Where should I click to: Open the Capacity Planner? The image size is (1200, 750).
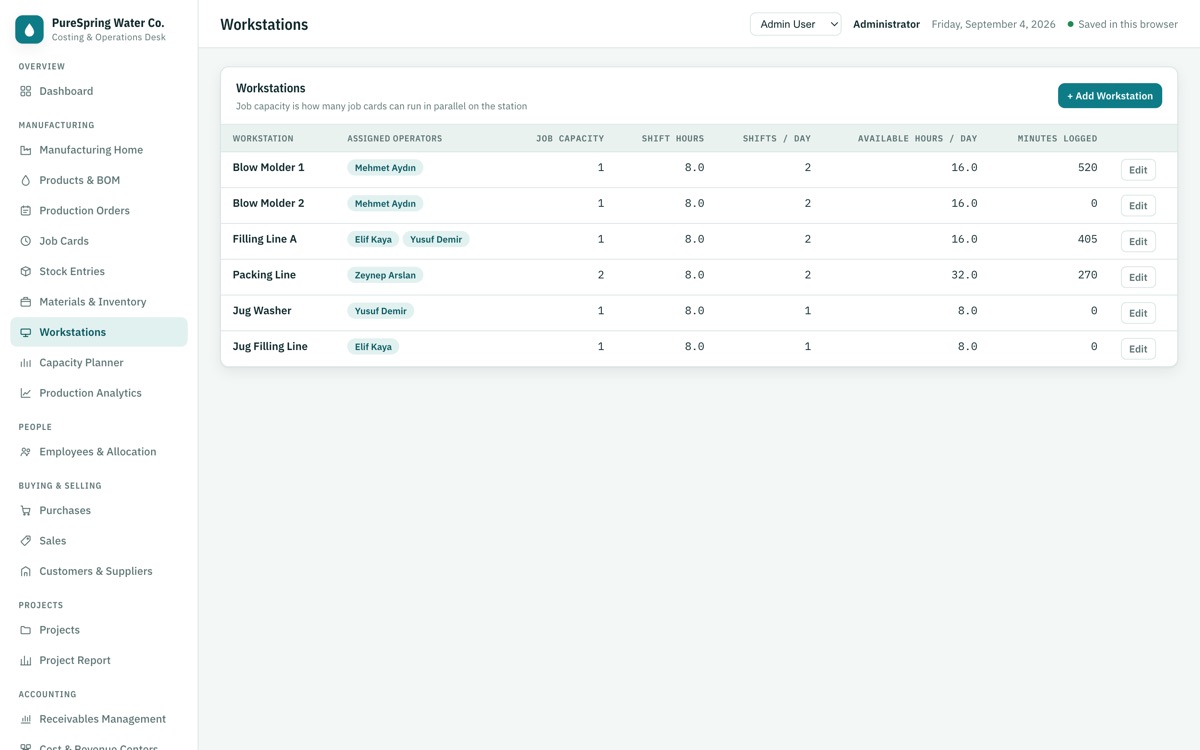(x=99, y=363)
